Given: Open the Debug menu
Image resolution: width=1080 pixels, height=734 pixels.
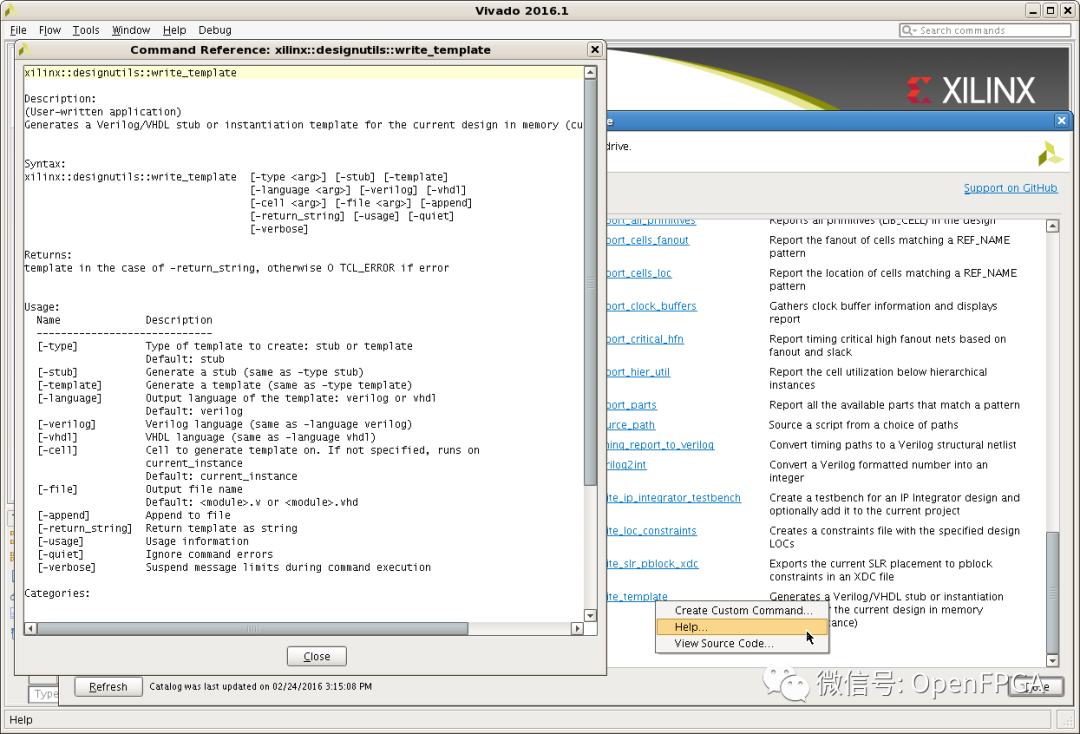Looking at the screenshot, I should click(214, 29).
